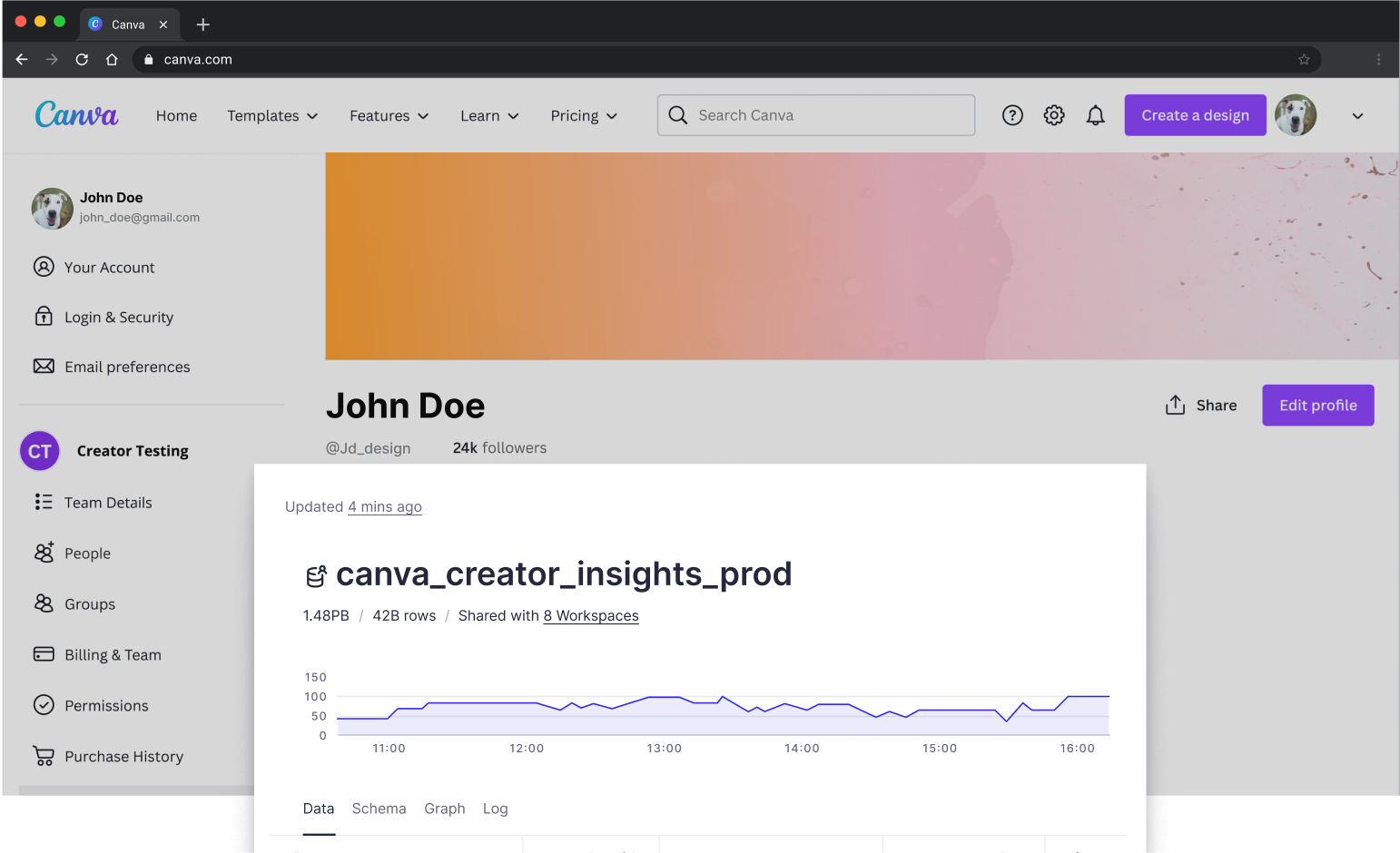
Task: Click the Share upload icon
Action: coord(1175,406)
